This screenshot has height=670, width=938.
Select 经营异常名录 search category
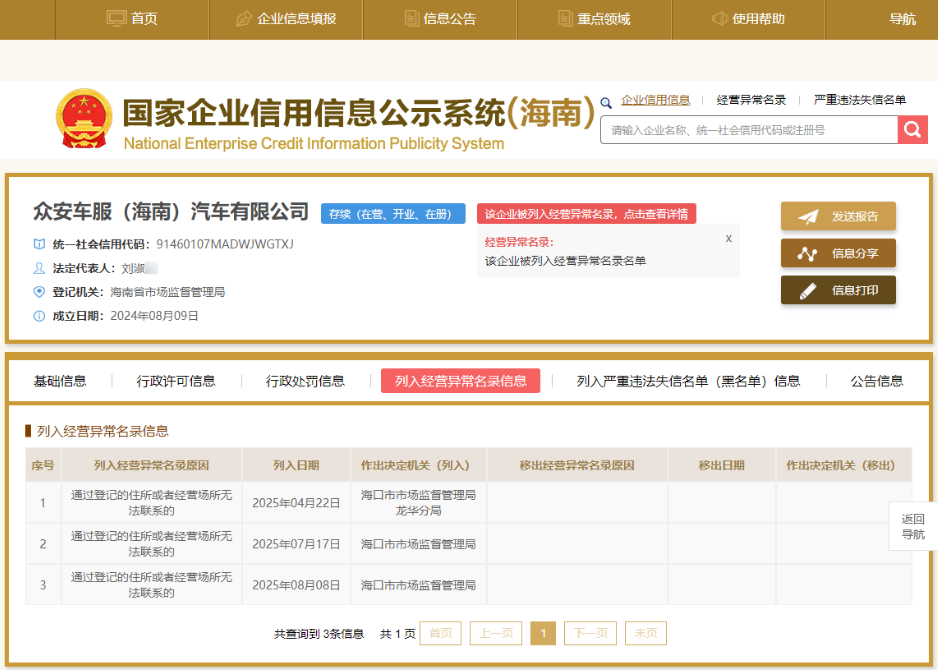751,100
